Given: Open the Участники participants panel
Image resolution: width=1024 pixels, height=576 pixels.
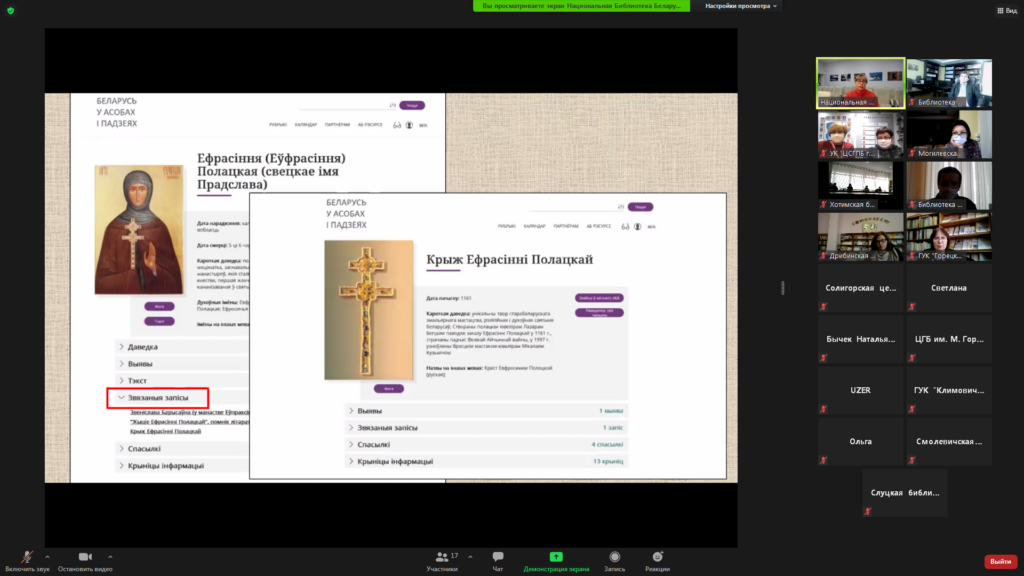Looking at the screenshot, I should [442, 561].
